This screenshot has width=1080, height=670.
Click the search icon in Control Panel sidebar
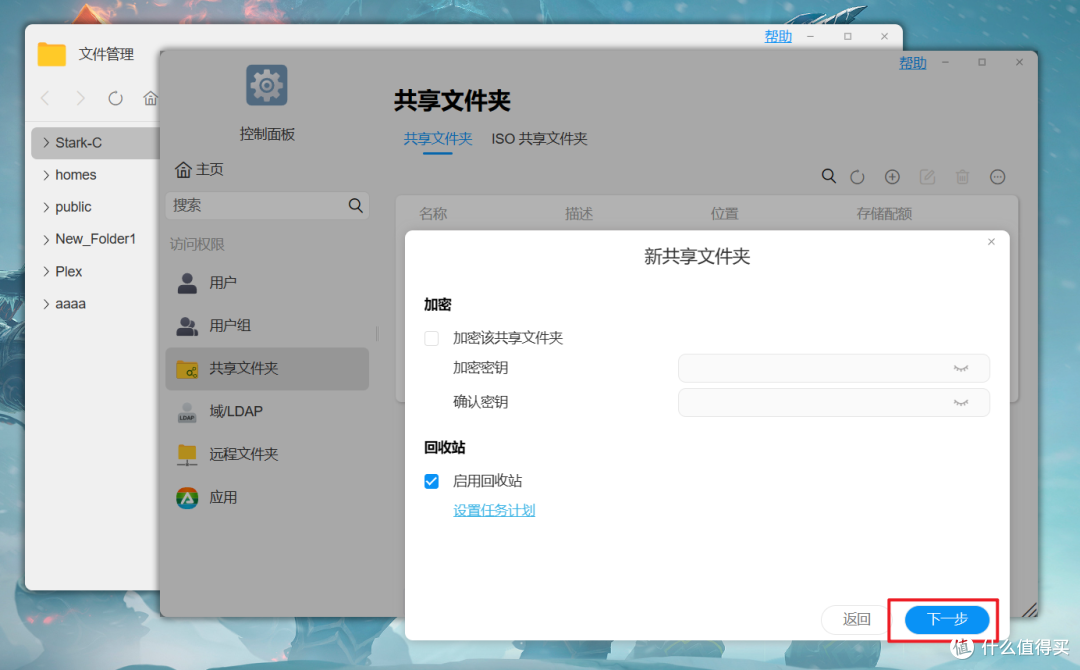355,205
